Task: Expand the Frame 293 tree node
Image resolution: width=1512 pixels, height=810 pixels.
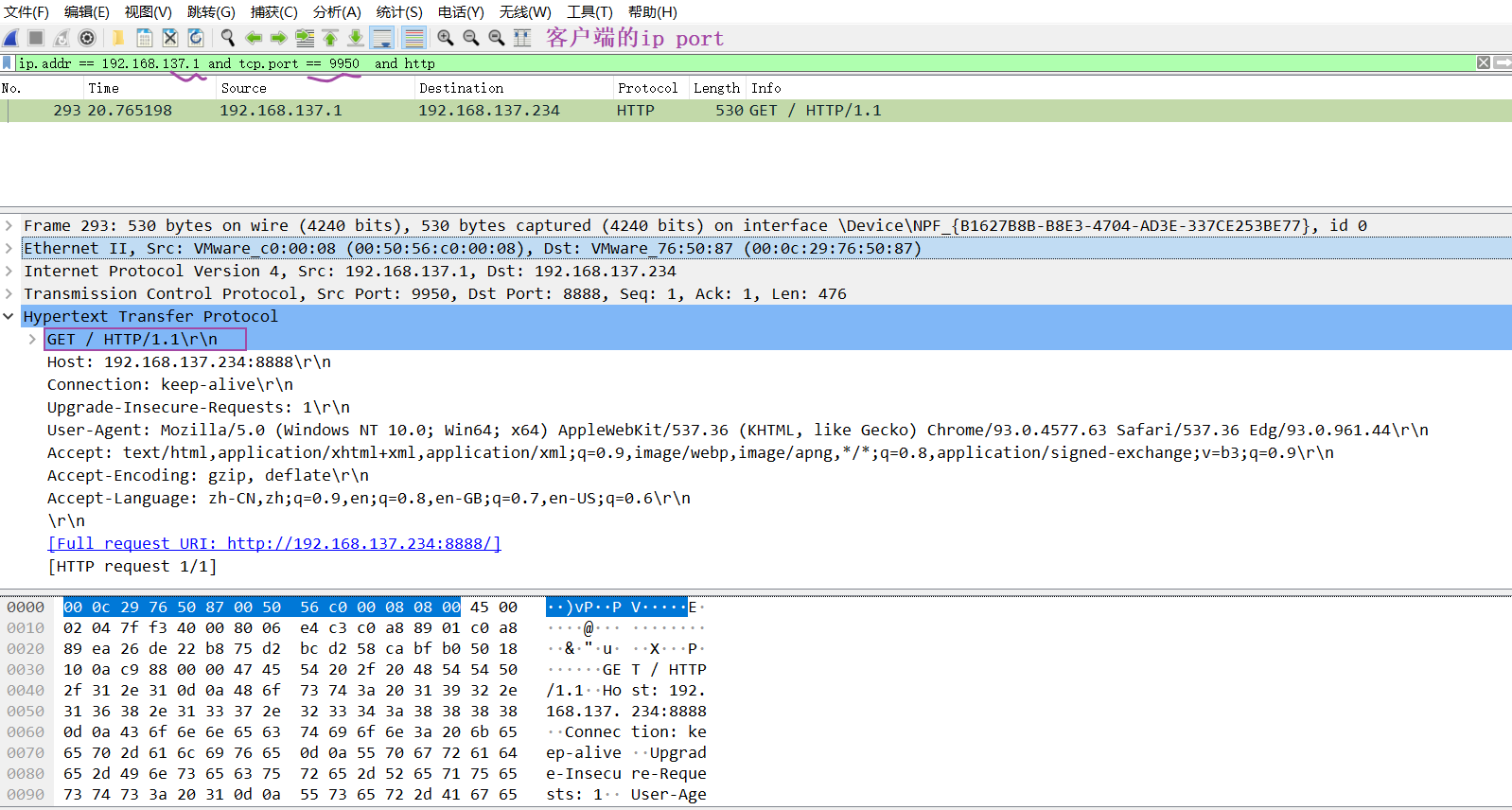Action: tap(9, 225)
